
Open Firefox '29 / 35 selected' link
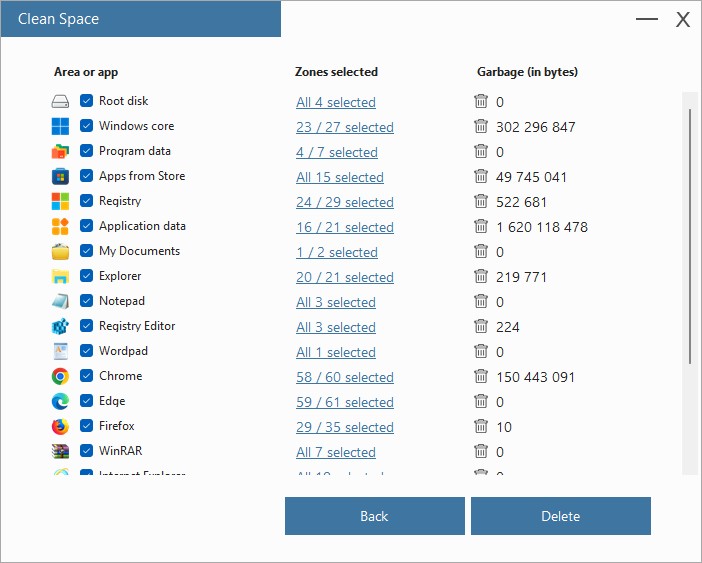(345, 428)
